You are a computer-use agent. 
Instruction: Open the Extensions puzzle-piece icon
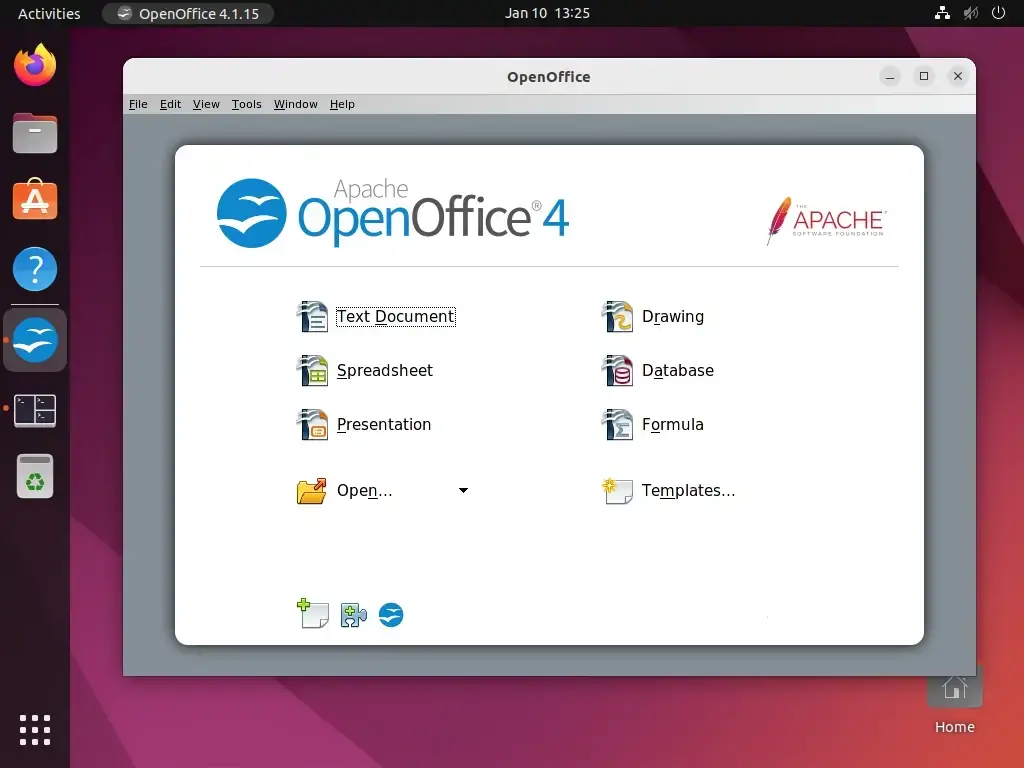pyautogui.click(x=352, y=614)
